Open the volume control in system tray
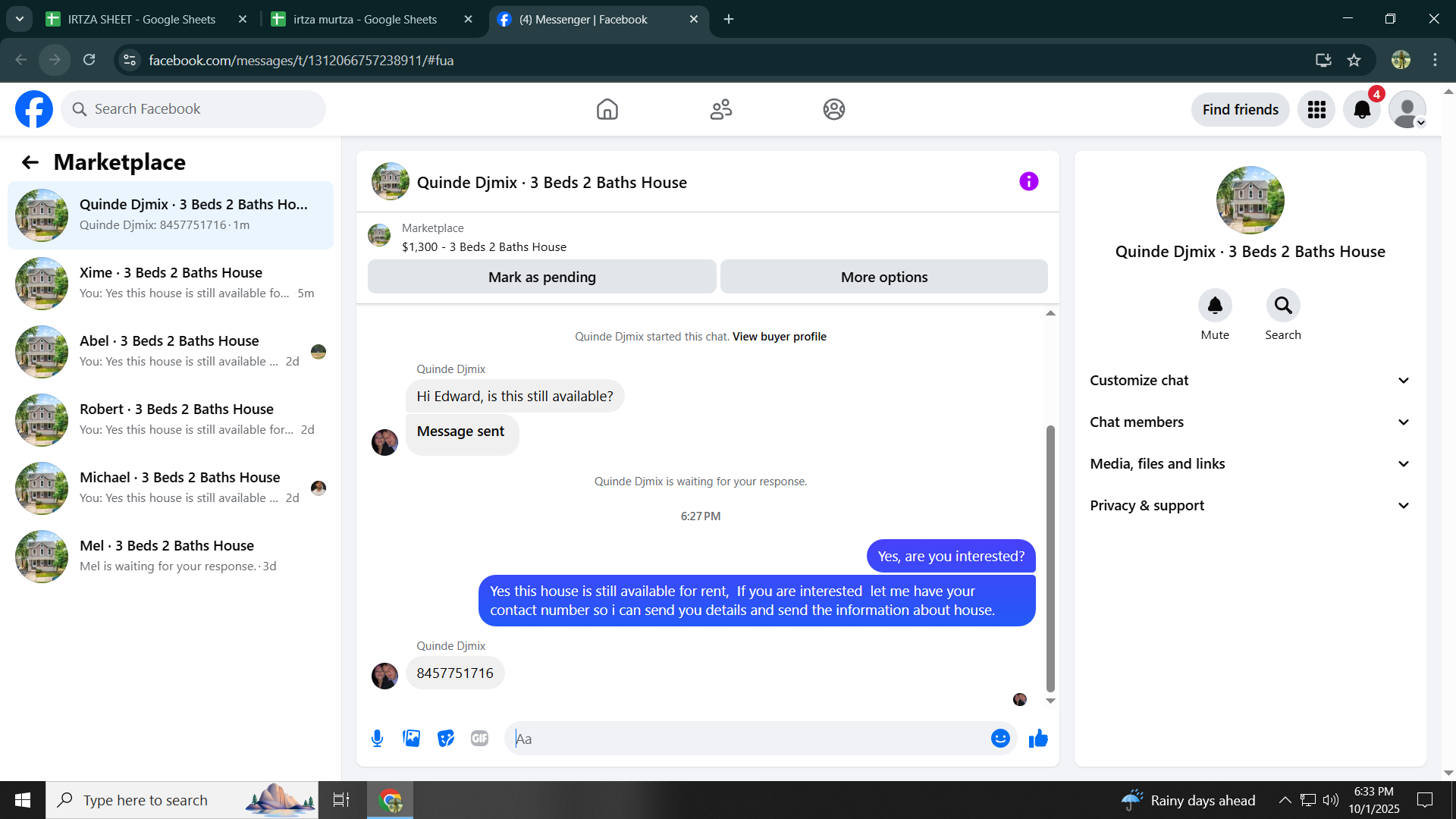Image resolution: width=1456 pixels, height=819 pixels. pos(1331,800)
